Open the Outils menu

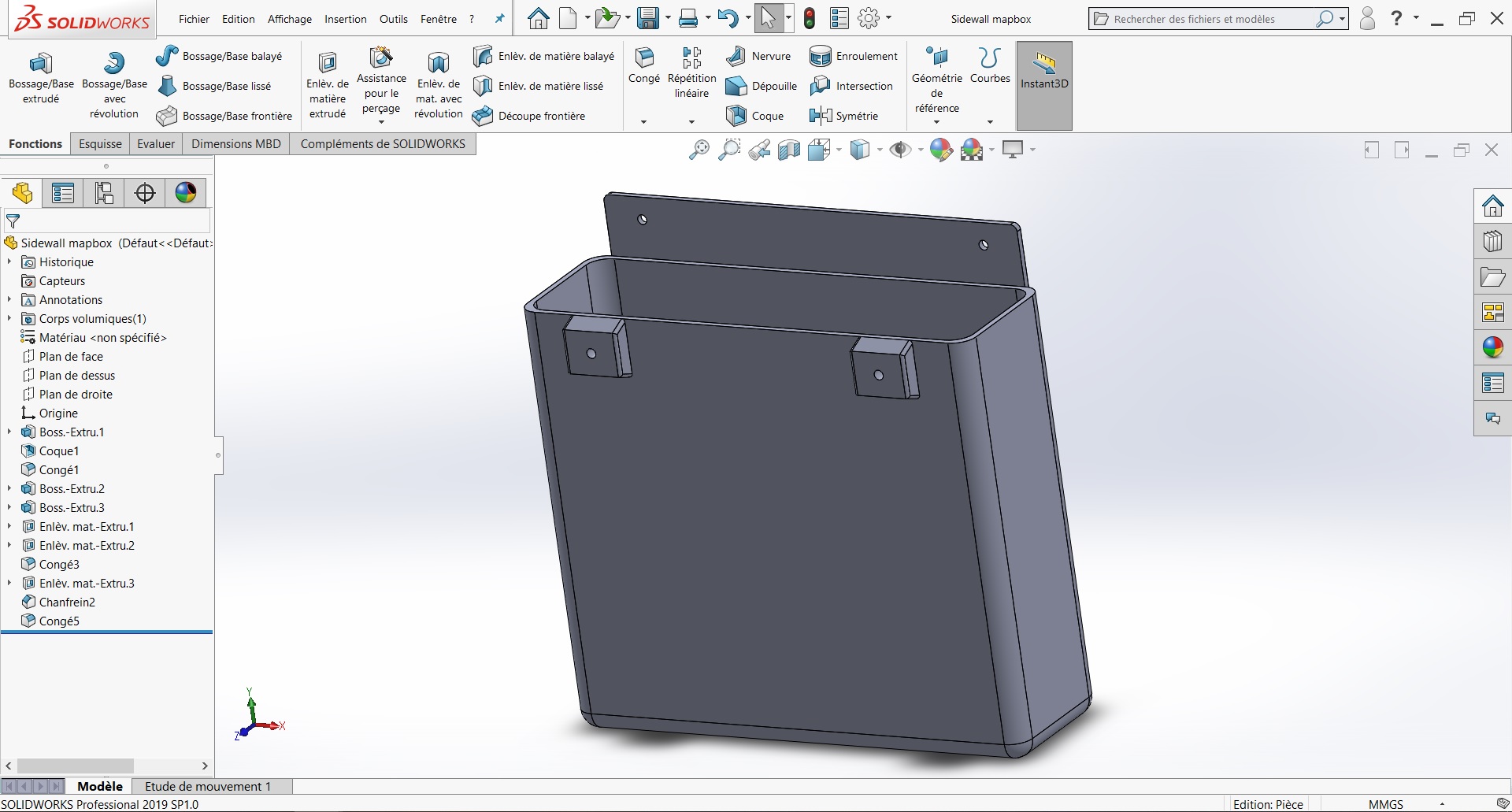pyautogui.click(x=393, y=19)
